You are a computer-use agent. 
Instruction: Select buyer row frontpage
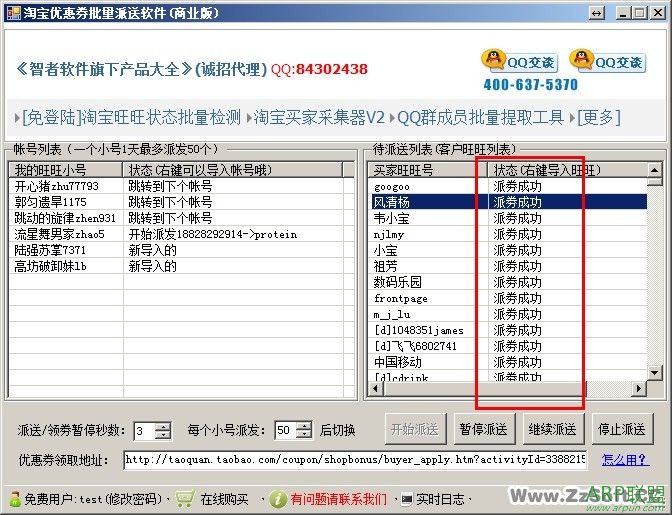pos(508,298)
